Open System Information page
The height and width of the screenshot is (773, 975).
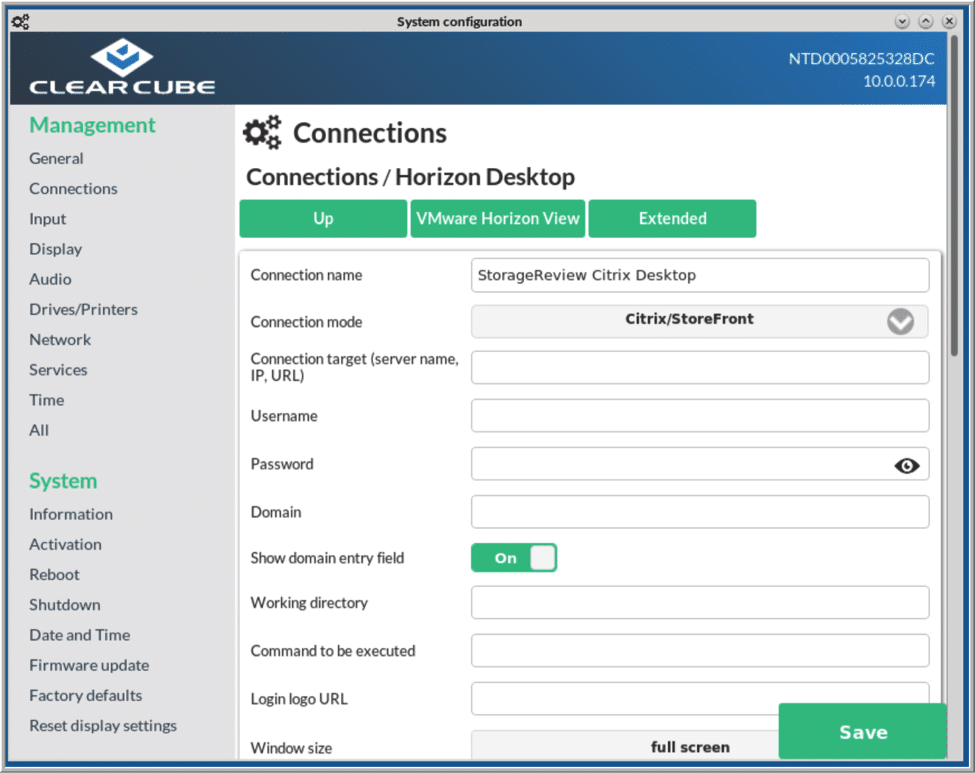tap(71, 514)
